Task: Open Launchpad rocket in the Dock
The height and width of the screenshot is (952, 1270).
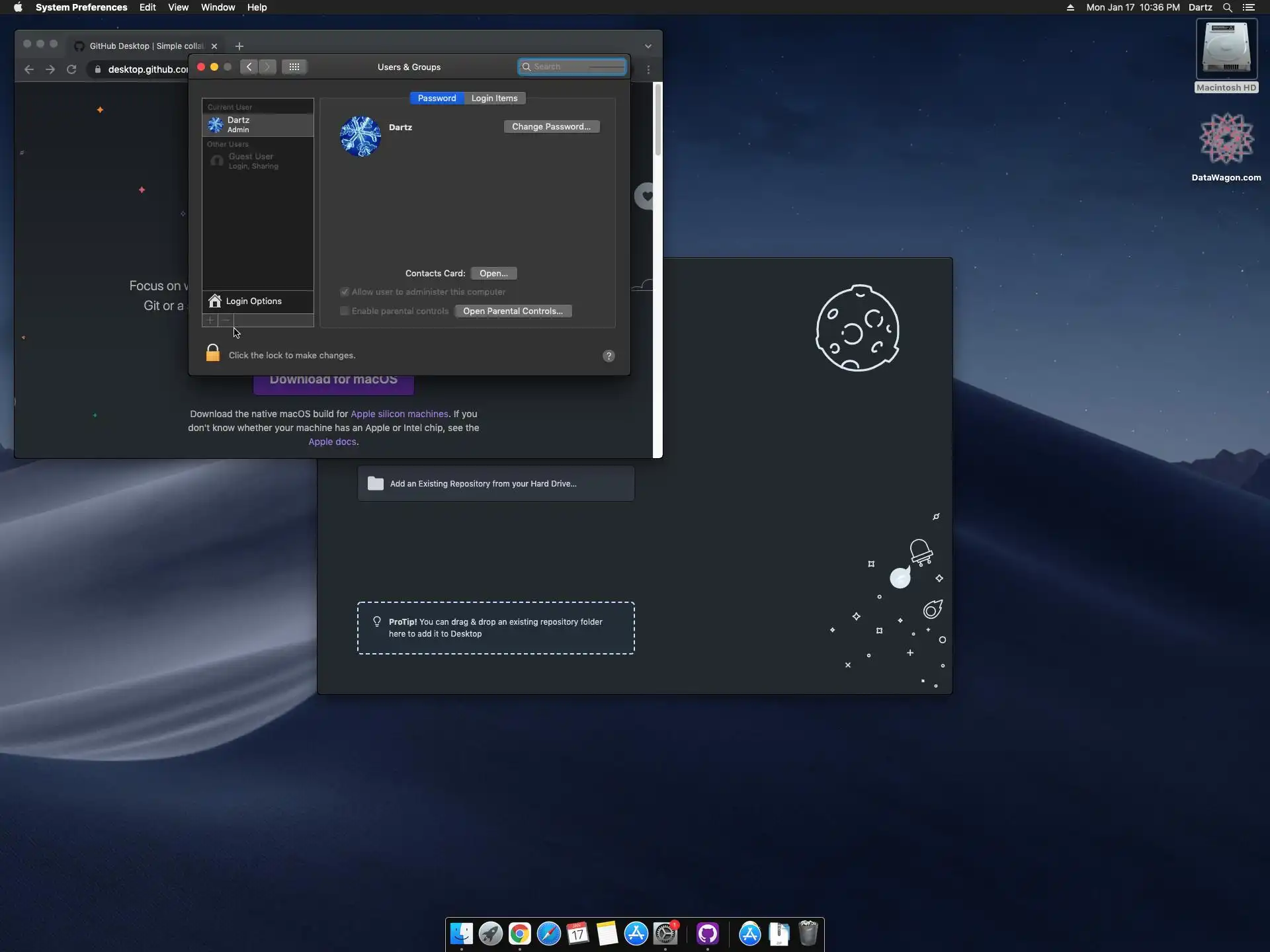Action: [491, 933]
